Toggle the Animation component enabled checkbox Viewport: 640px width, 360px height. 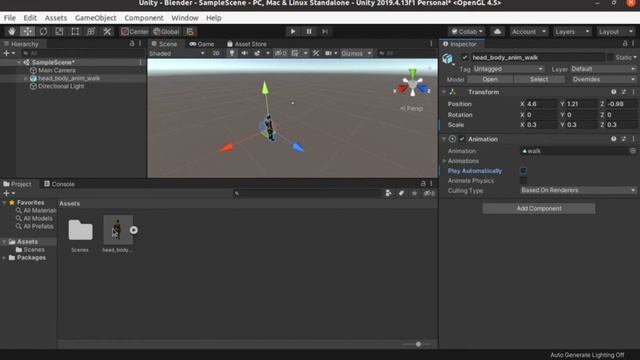(462, 139)
